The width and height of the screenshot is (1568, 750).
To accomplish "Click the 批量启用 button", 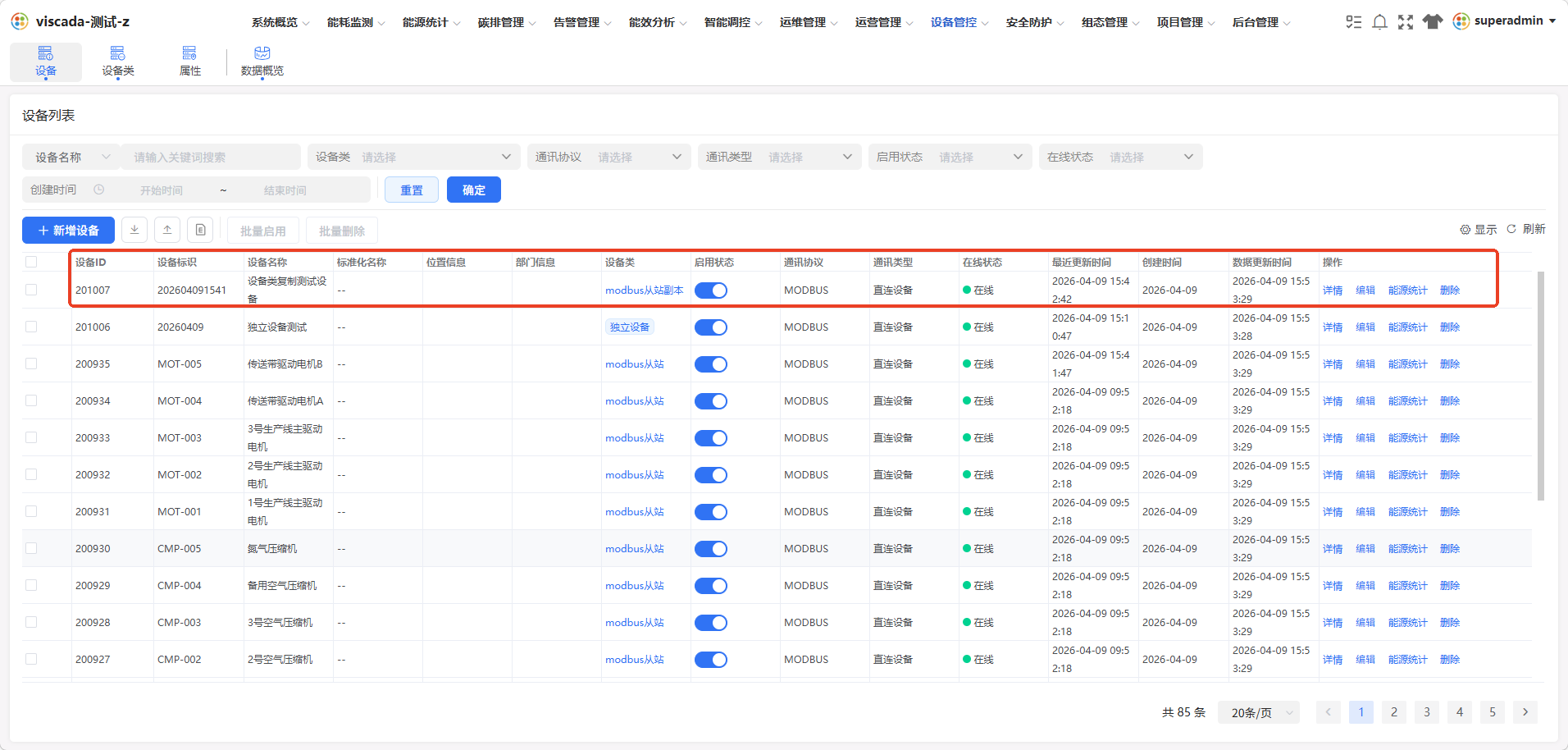I will pos(263,231).
